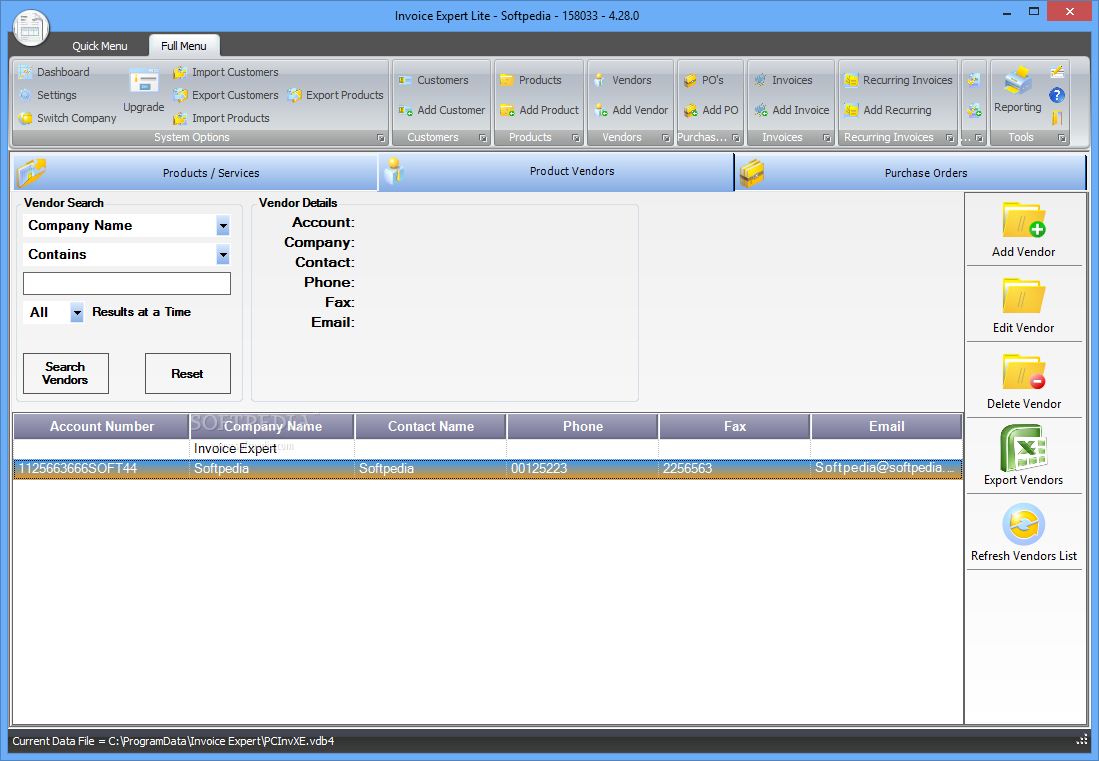Click Add Vendor in the ribbon
The width and height of the screenshot is (1099, 761).
(x=631, y=111)
